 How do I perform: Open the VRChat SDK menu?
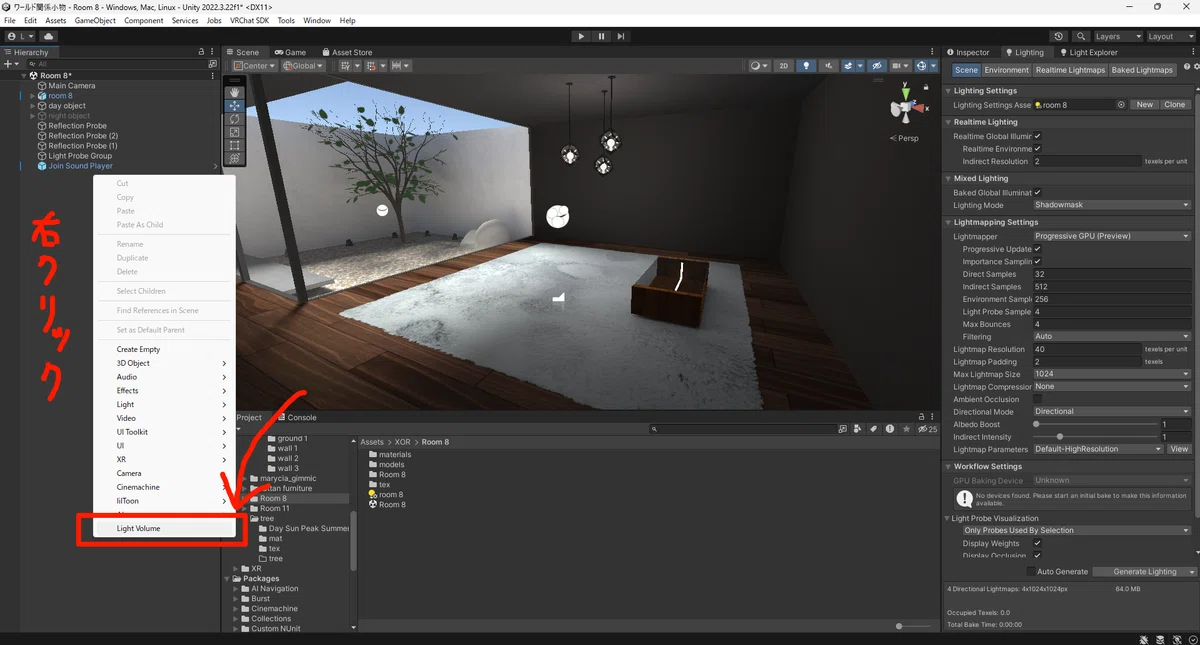point(249,20)
